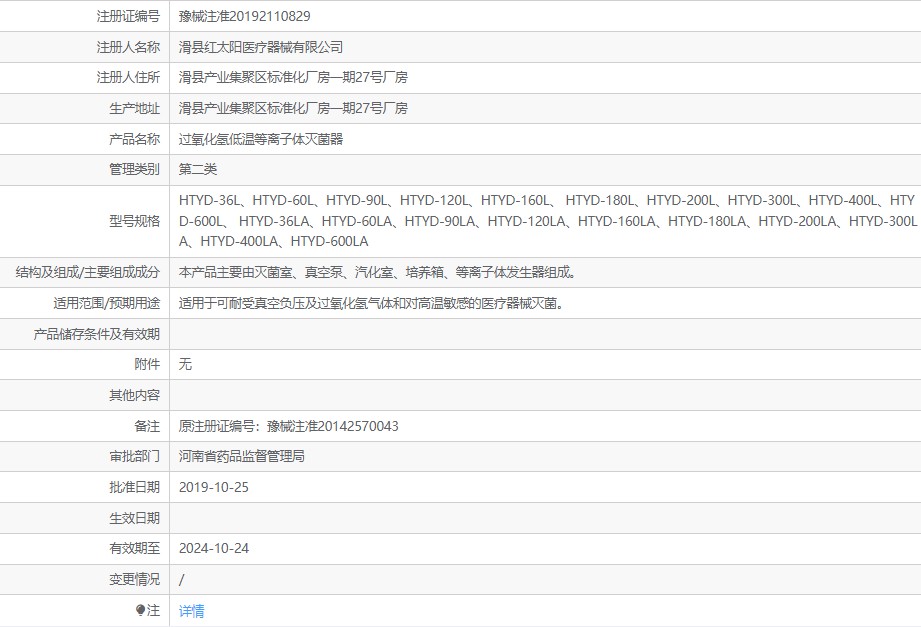The image size is (921, 627).
Task: Click the 其他内容 label
Action: tap(135, 395)
